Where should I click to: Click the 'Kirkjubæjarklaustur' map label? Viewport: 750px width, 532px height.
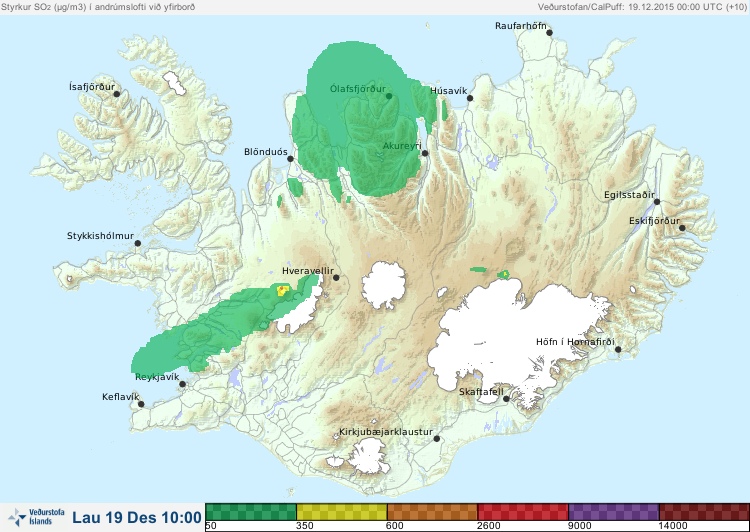[386, 432]
